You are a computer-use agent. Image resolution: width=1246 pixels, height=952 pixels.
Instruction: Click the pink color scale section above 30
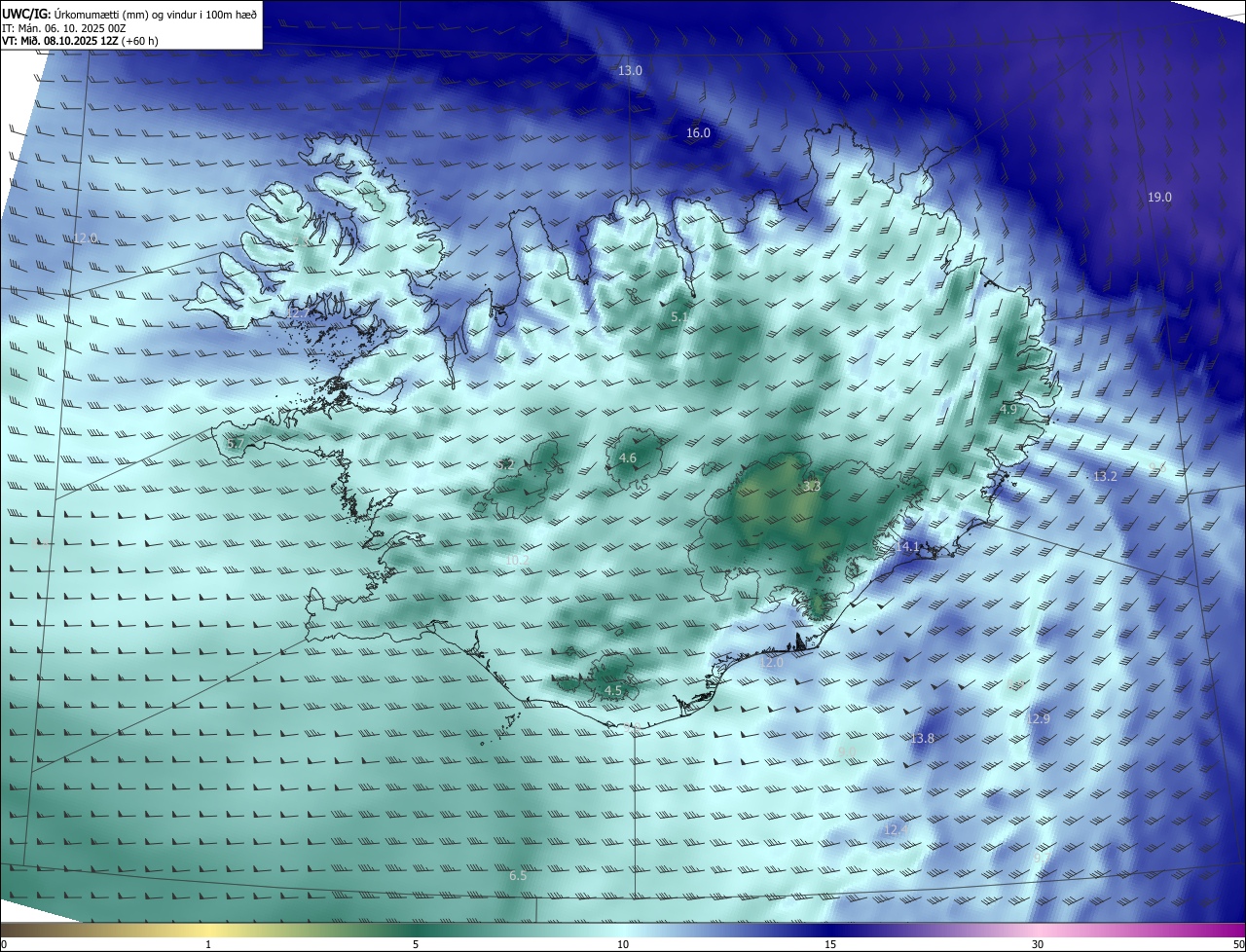point(1038,930)
